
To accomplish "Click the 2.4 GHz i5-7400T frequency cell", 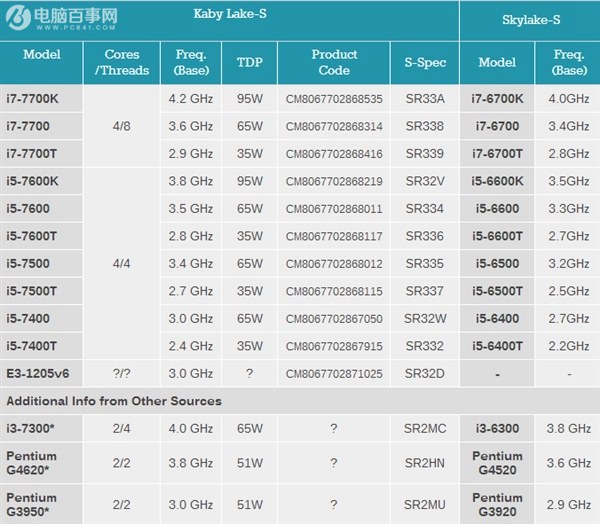I will 191,346.
